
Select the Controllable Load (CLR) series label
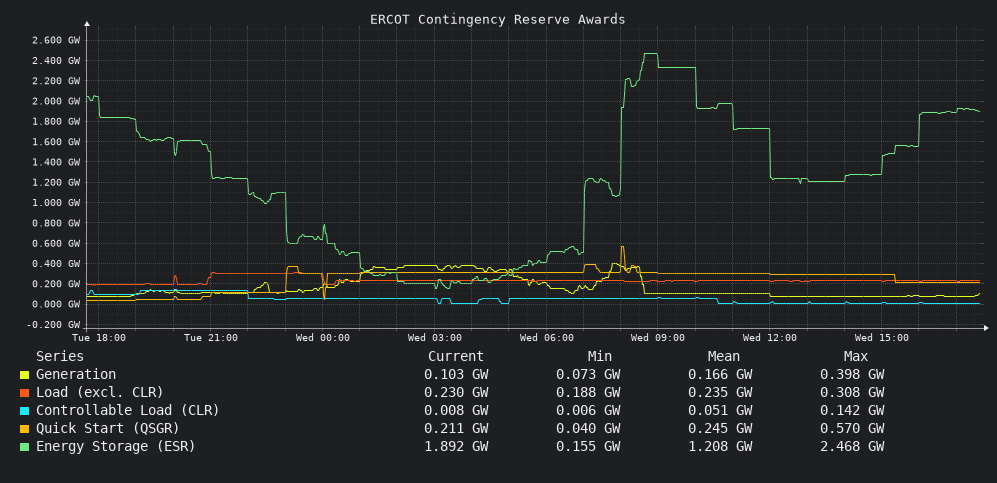click(x=127, y=411)
